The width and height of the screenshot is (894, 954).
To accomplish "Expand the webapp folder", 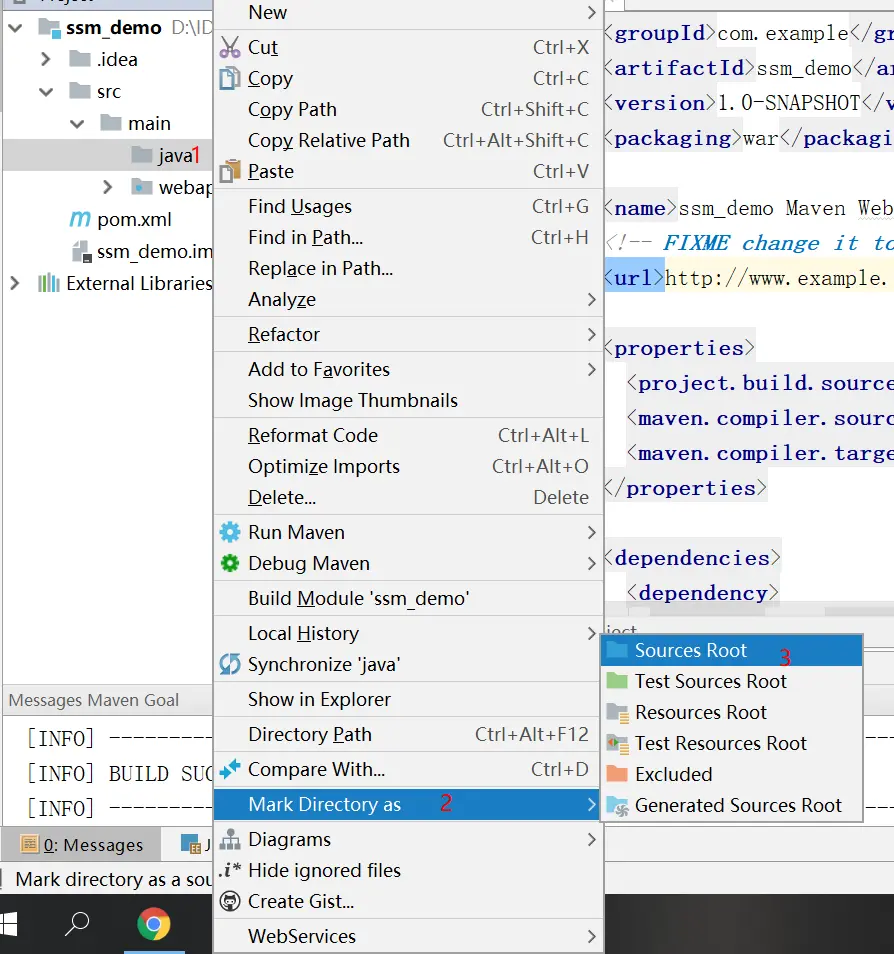I will point(108,187).
